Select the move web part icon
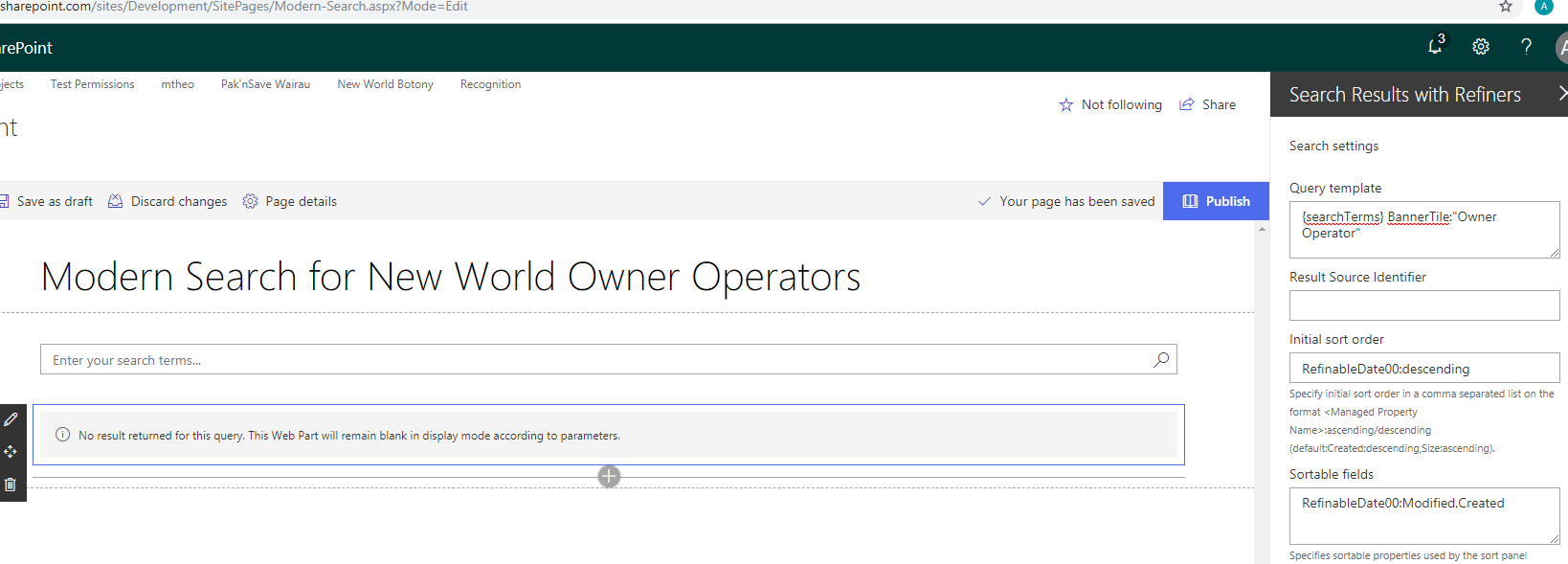1568x564 pixels. tap(11, 451)
